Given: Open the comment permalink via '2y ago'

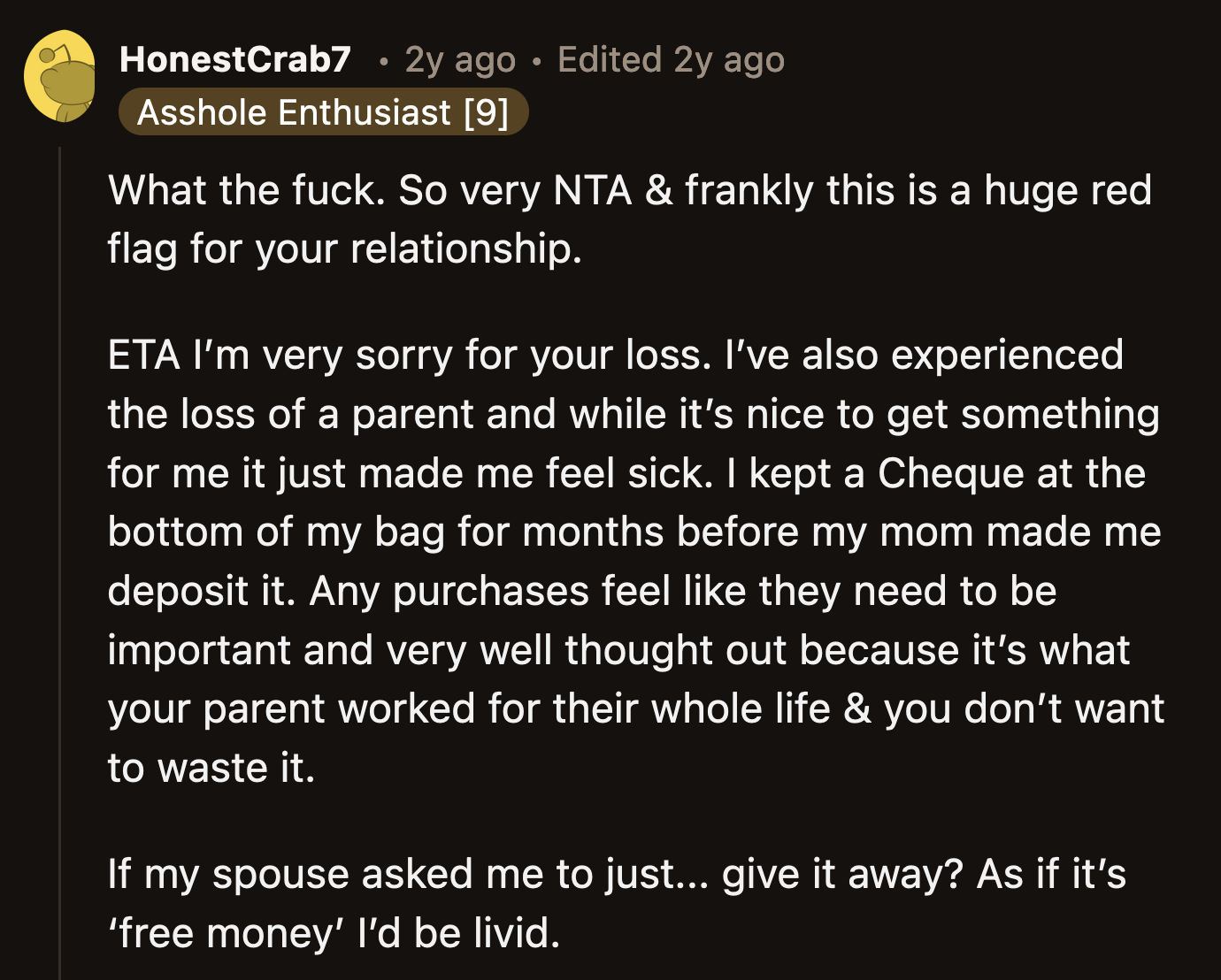Looking at the screenshot, I should (459, 58).
